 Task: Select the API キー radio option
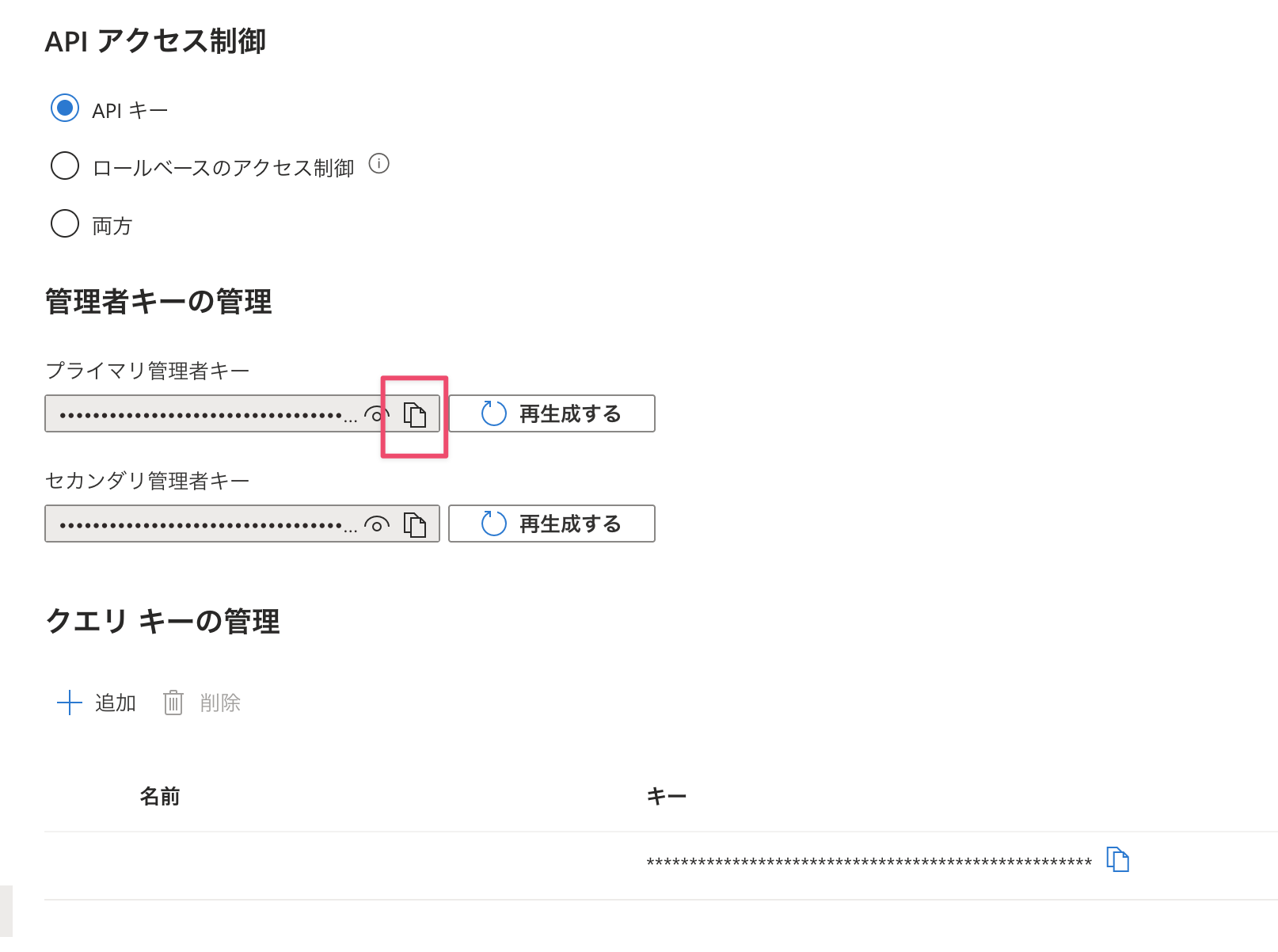coord(65,109)
